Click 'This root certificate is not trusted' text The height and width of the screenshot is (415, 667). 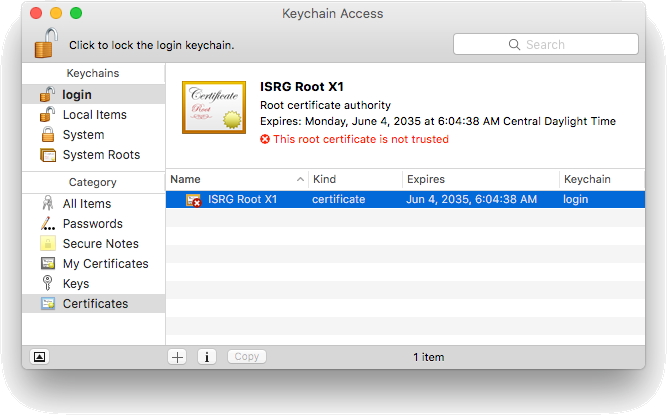tap(361, 139)
